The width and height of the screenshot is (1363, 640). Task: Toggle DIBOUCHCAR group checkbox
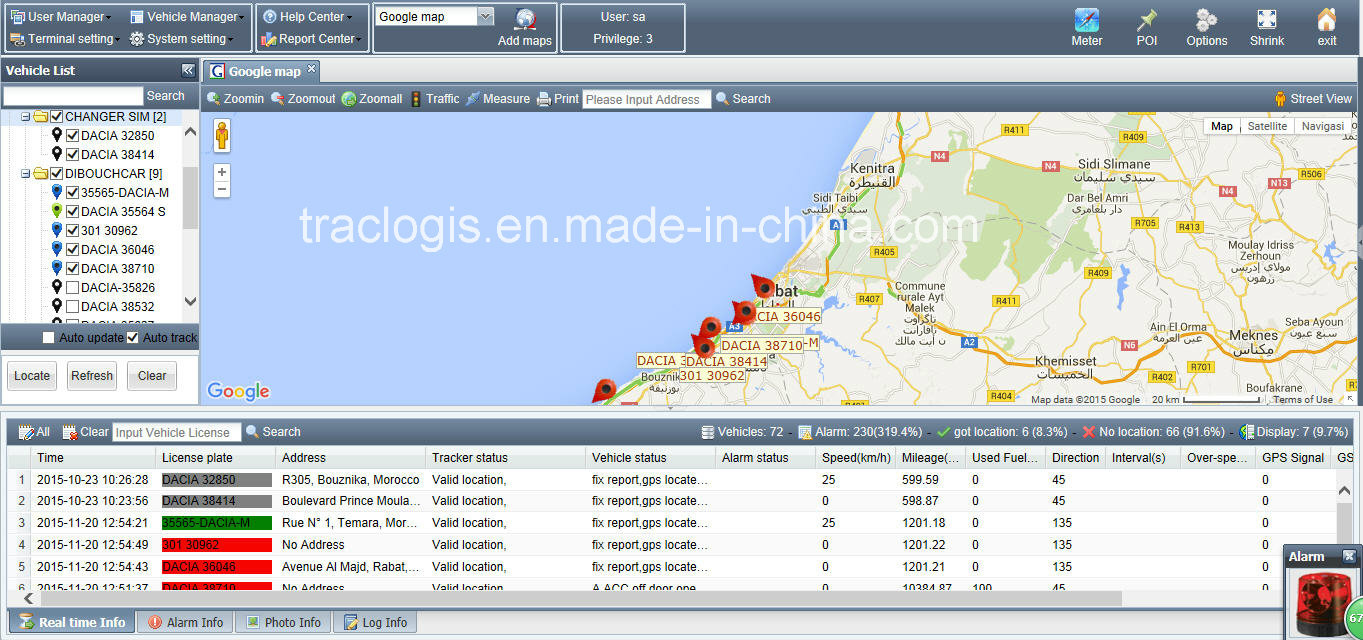[57, 174]
